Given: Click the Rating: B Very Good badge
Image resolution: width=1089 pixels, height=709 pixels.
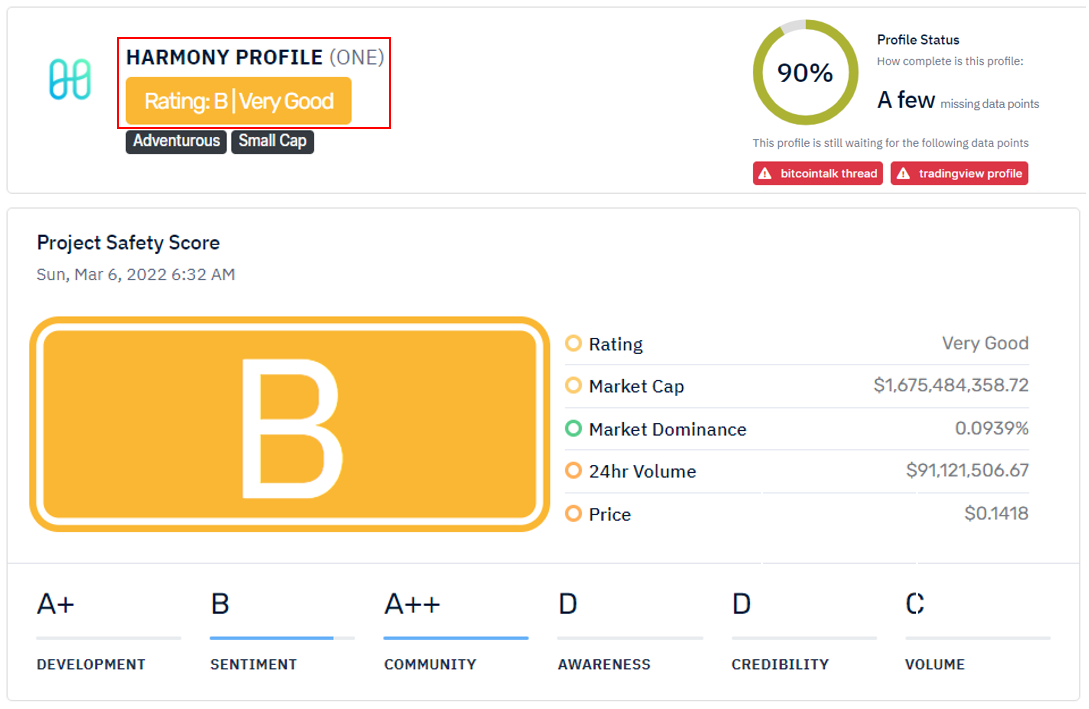Looking at the screenshot, I should click(x=238, y=101).
